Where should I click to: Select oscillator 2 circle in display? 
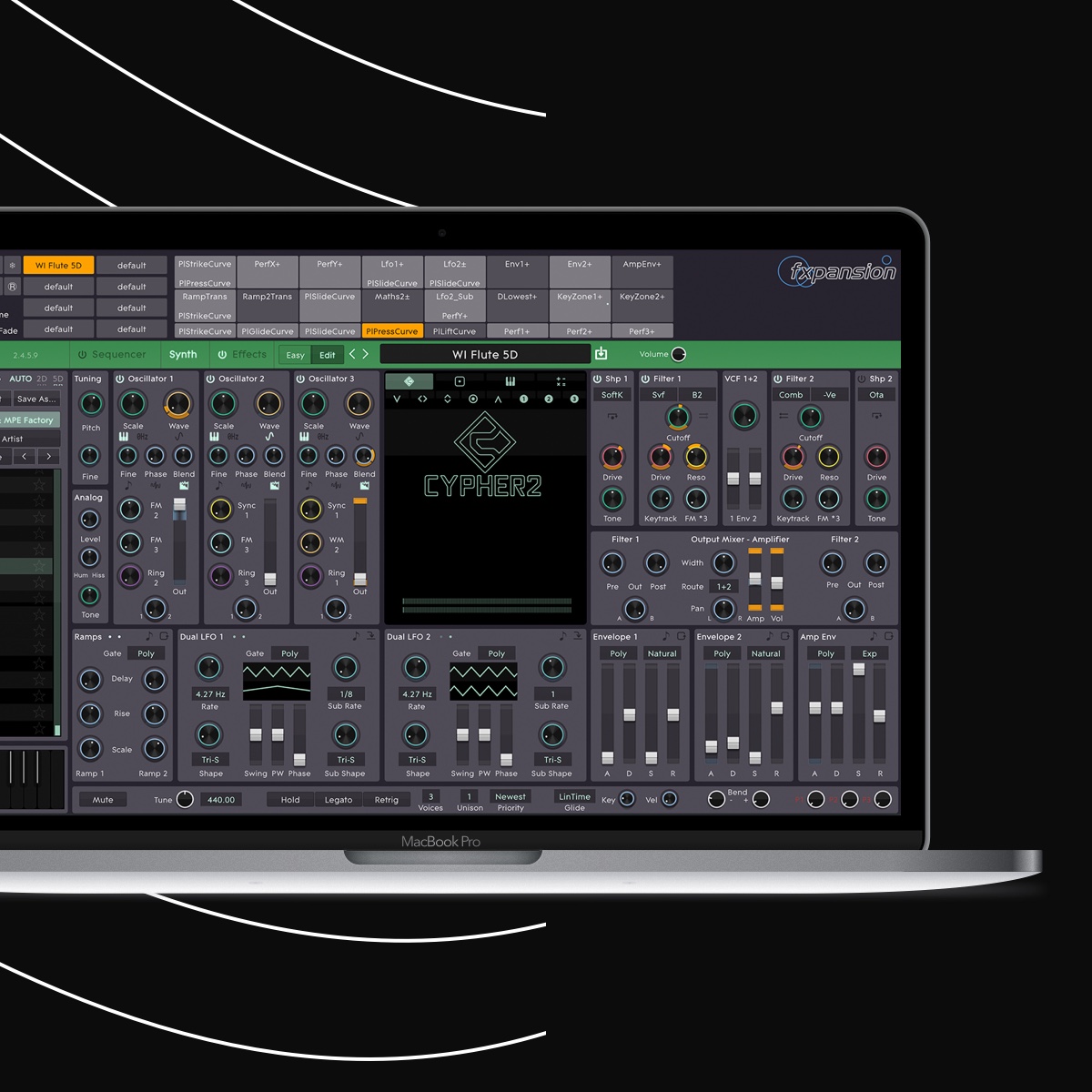(x=549, y=399)
